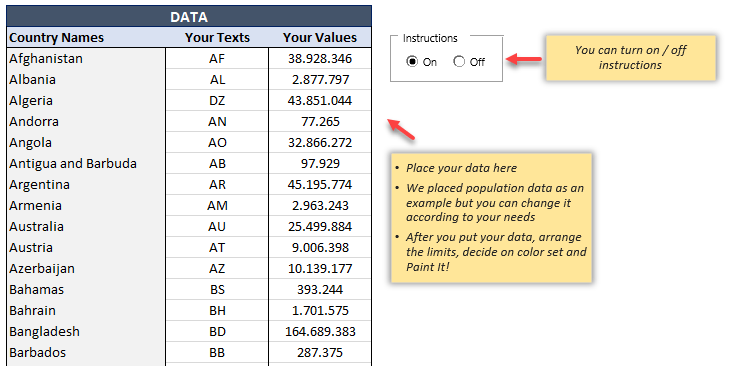Select the Algeria country cell

86,100
